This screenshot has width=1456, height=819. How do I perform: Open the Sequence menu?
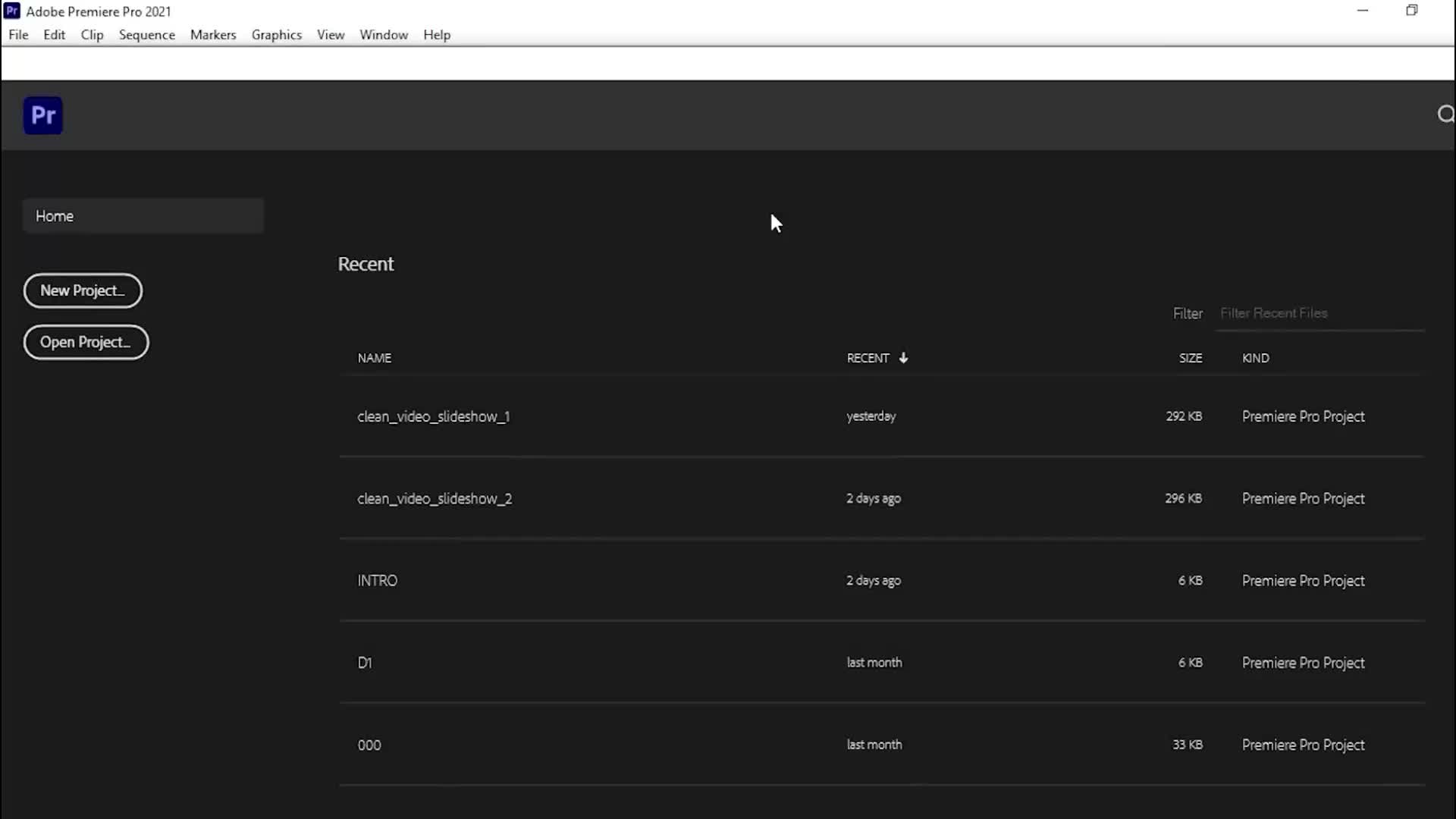click(x=146, y=35)
